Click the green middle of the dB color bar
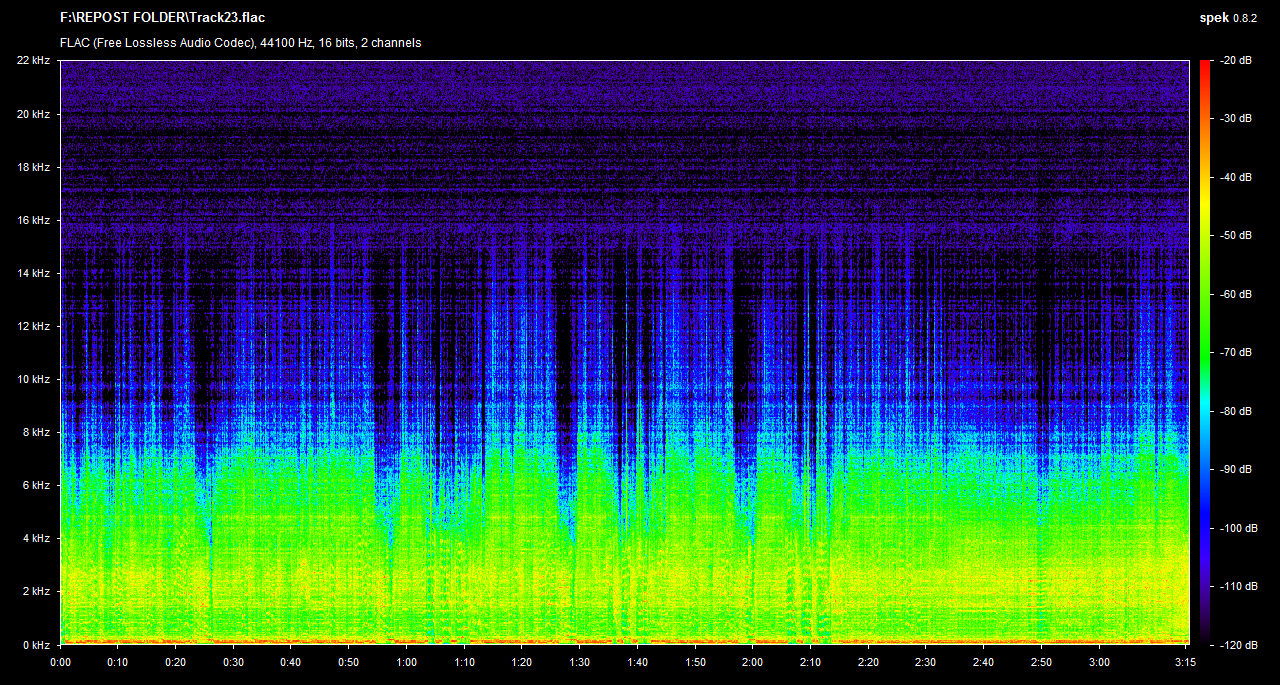The height and width of the screenshot is (685, 1280). [1203, 322]
